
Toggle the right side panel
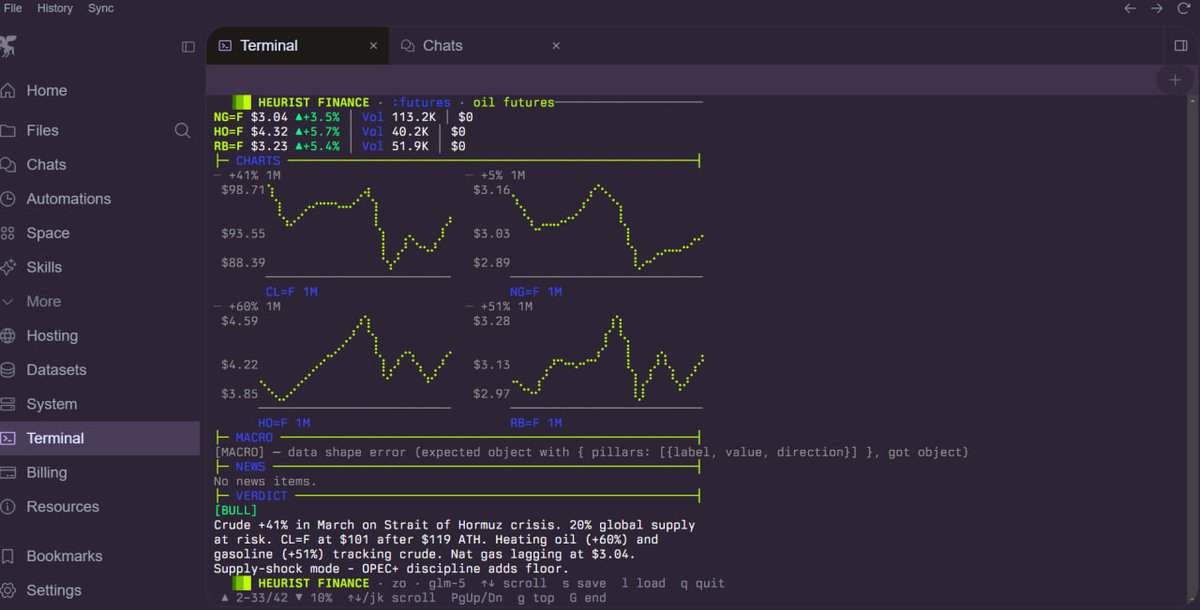tap(1181, 46)
